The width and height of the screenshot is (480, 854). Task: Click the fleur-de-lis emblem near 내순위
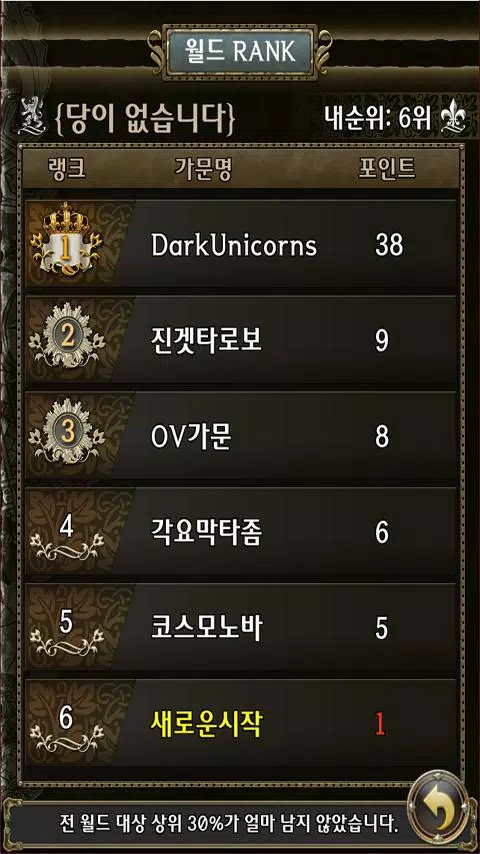coord(452,116)
